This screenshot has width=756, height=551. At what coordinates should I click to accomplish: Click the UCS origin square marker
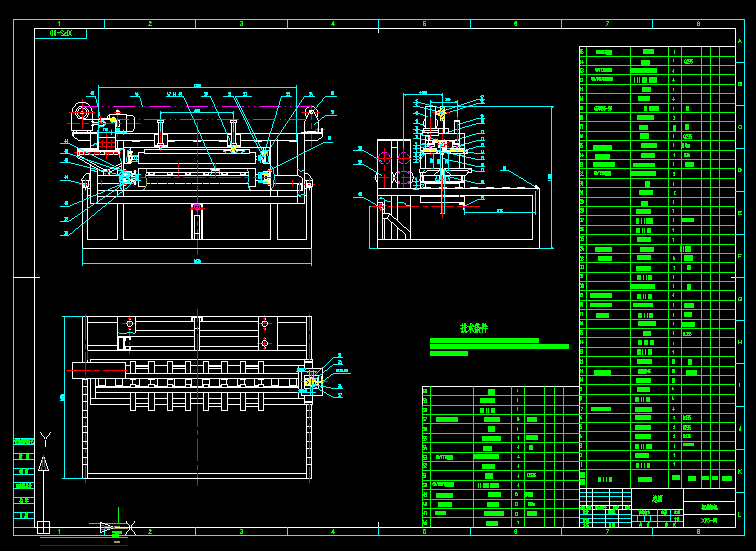click(x=43, y=527)
